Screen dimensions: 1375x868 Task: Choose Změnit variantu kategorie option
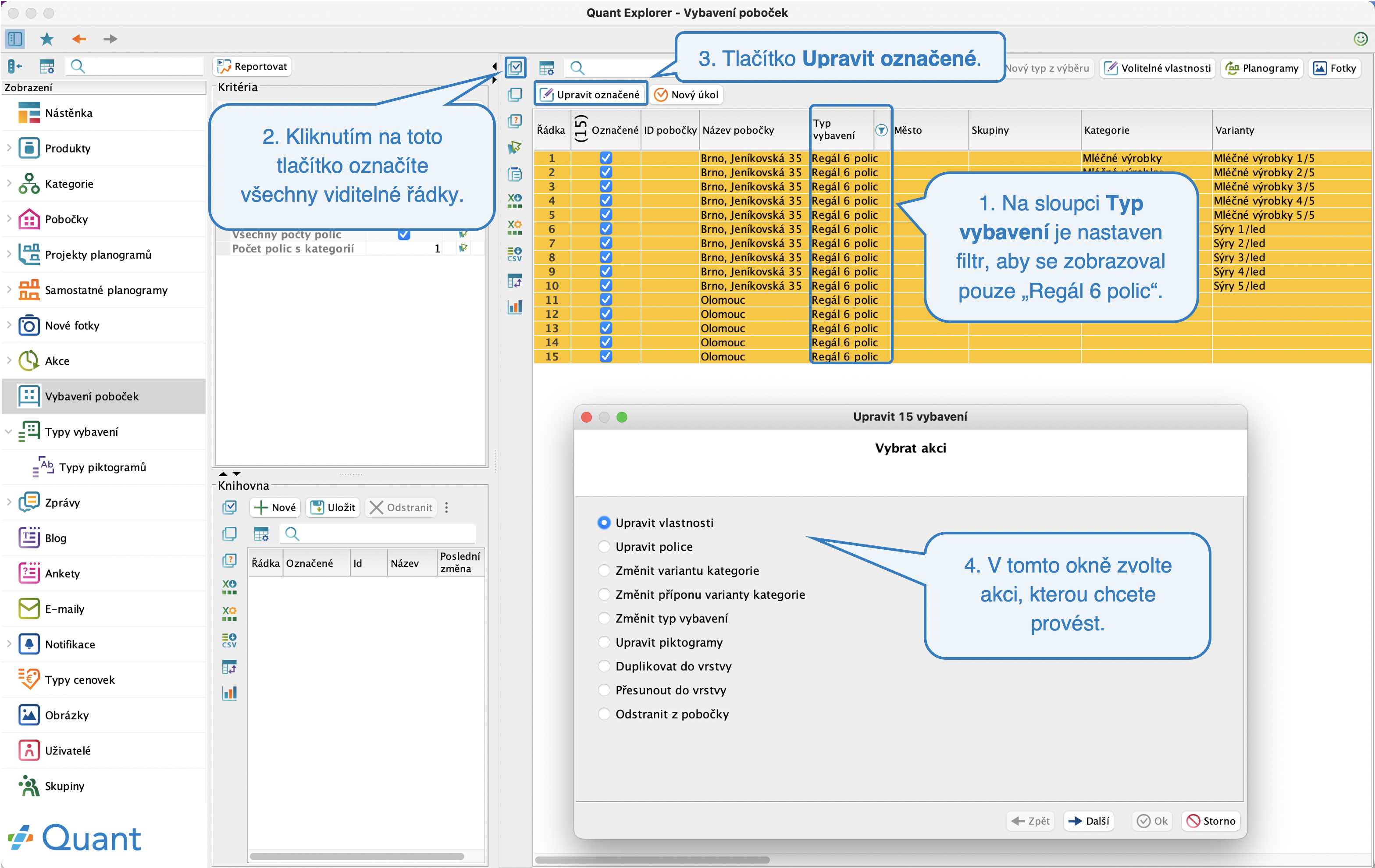(604, 570)
